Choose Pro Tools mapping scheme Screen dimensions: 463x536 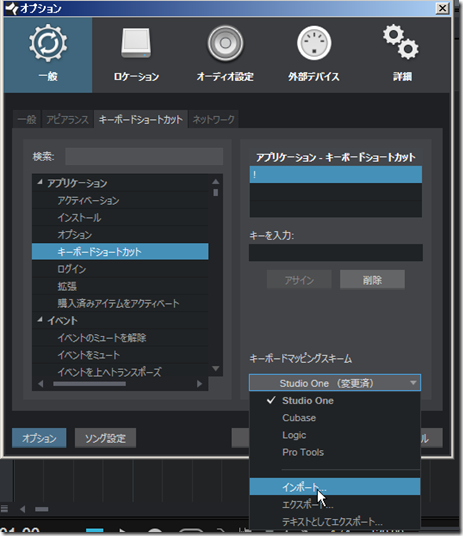point(335,452)
